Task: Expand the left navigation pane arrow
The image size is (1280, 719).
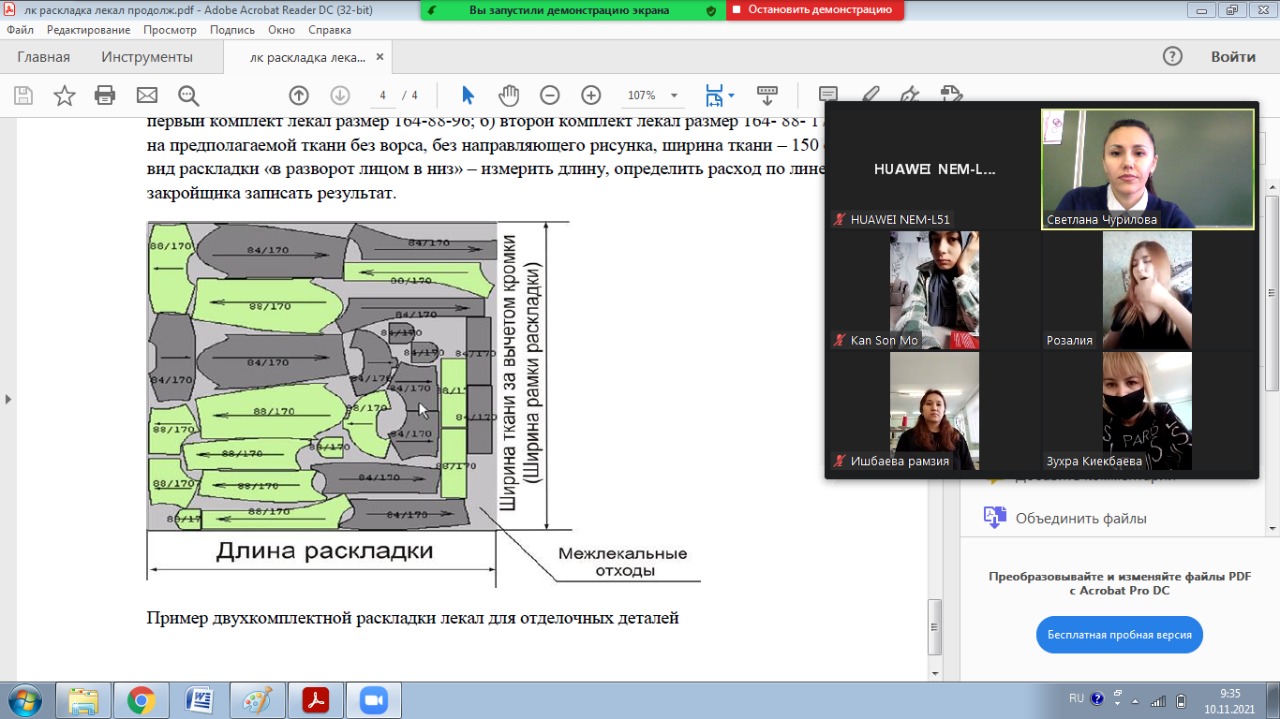Action: [x=8, y=399]
